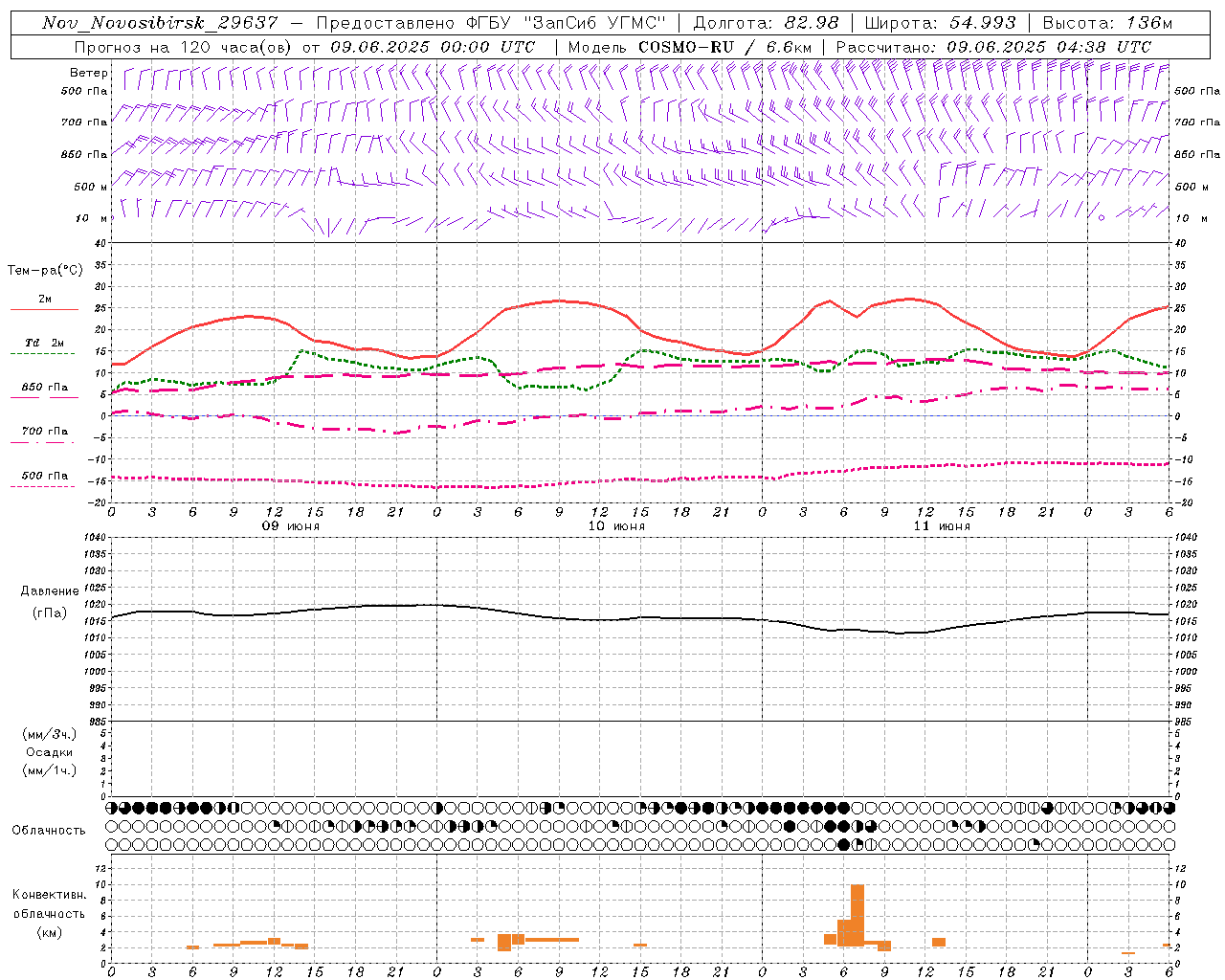Click the Облачность cloudiness row label
The height and width of the screenshot is (980, 1225).
click(49, 830)
